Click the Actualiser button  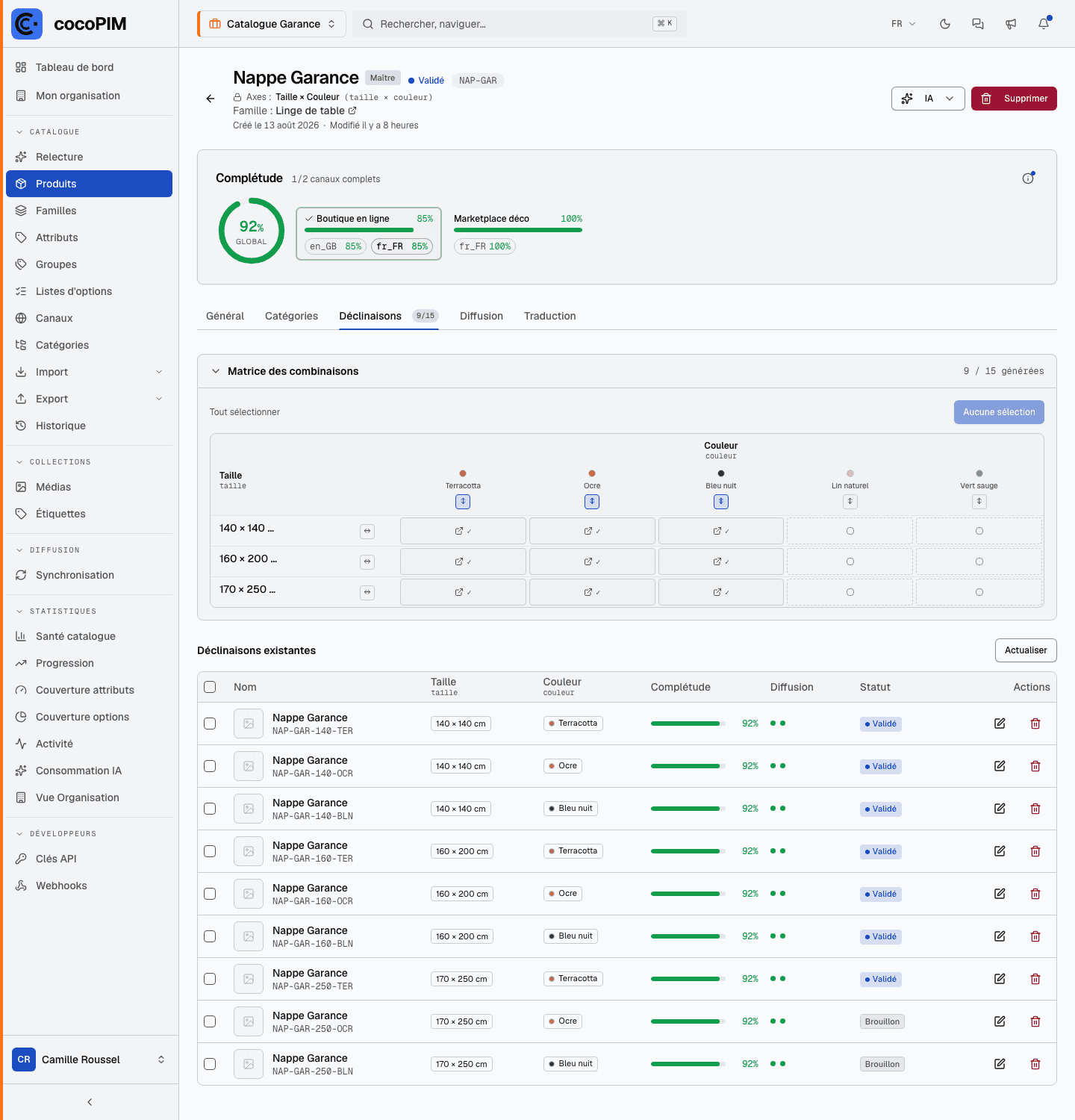1026,650
